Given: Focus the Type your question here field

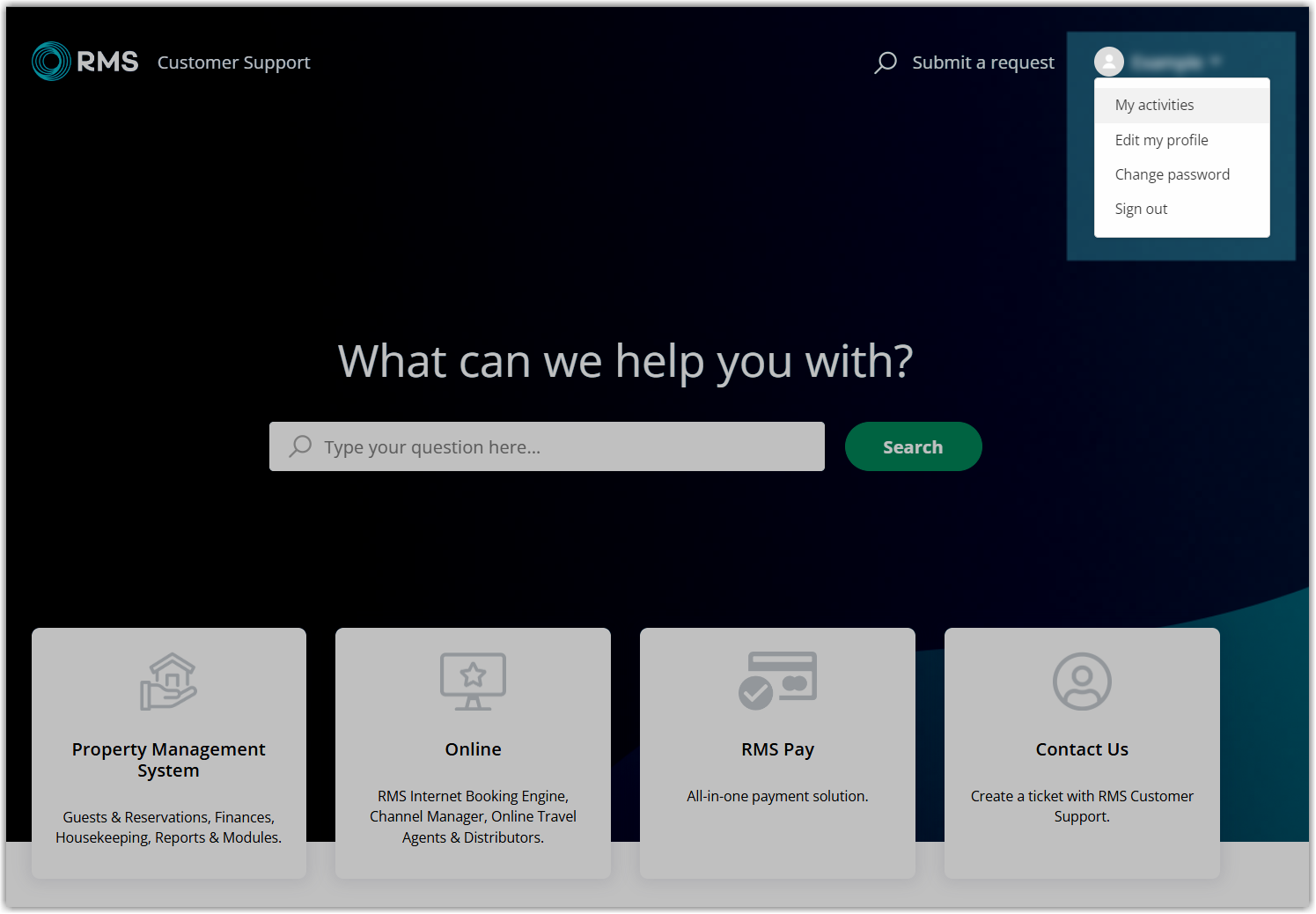Looking at the screenshot, I should [x=547, y=446].
